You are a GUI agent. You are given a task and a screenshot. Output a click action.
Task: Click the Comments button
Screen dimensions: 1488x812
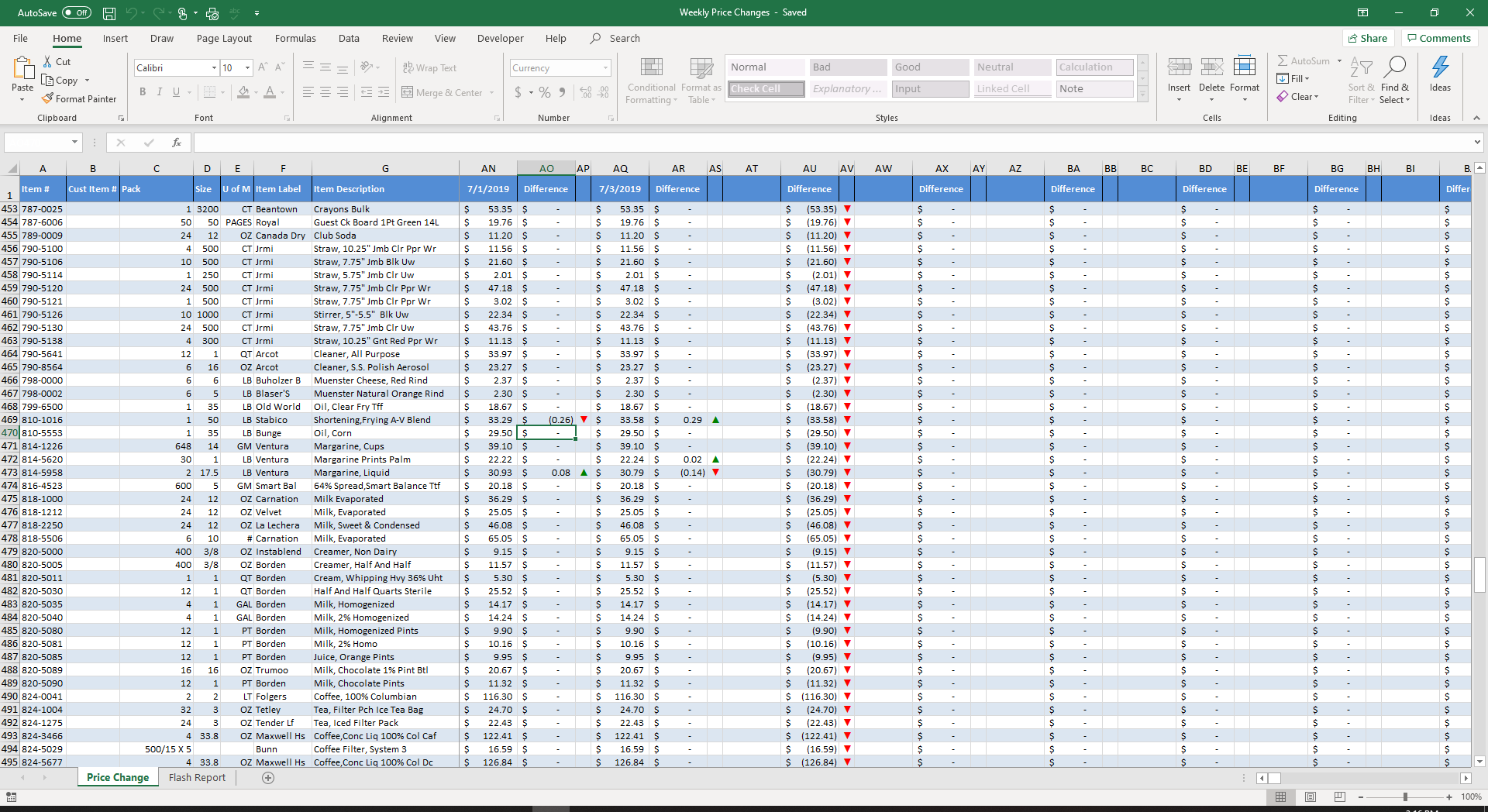(1439, 38)
